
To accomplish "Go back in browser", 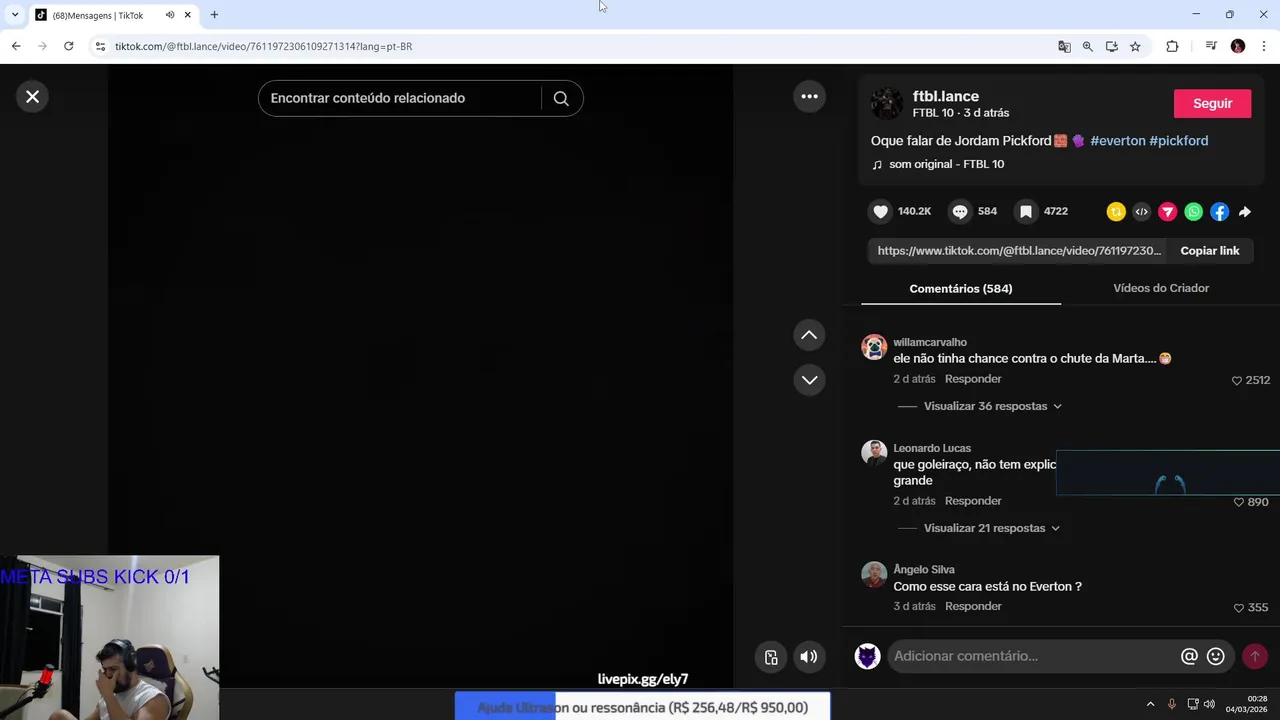I will point(16,46).
